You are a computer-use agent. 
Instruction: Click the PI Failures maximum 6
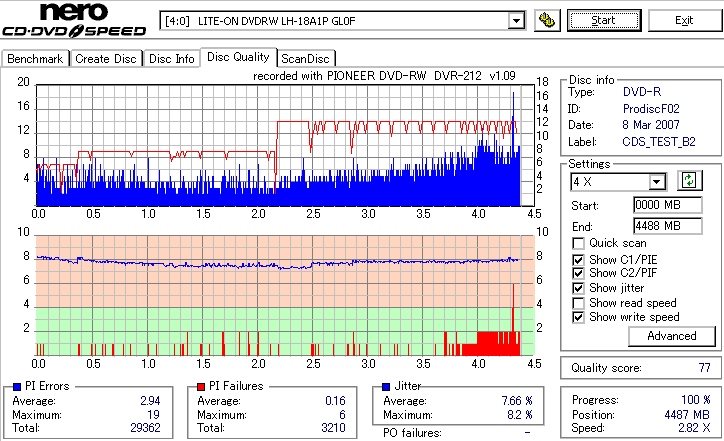[342, 415]
